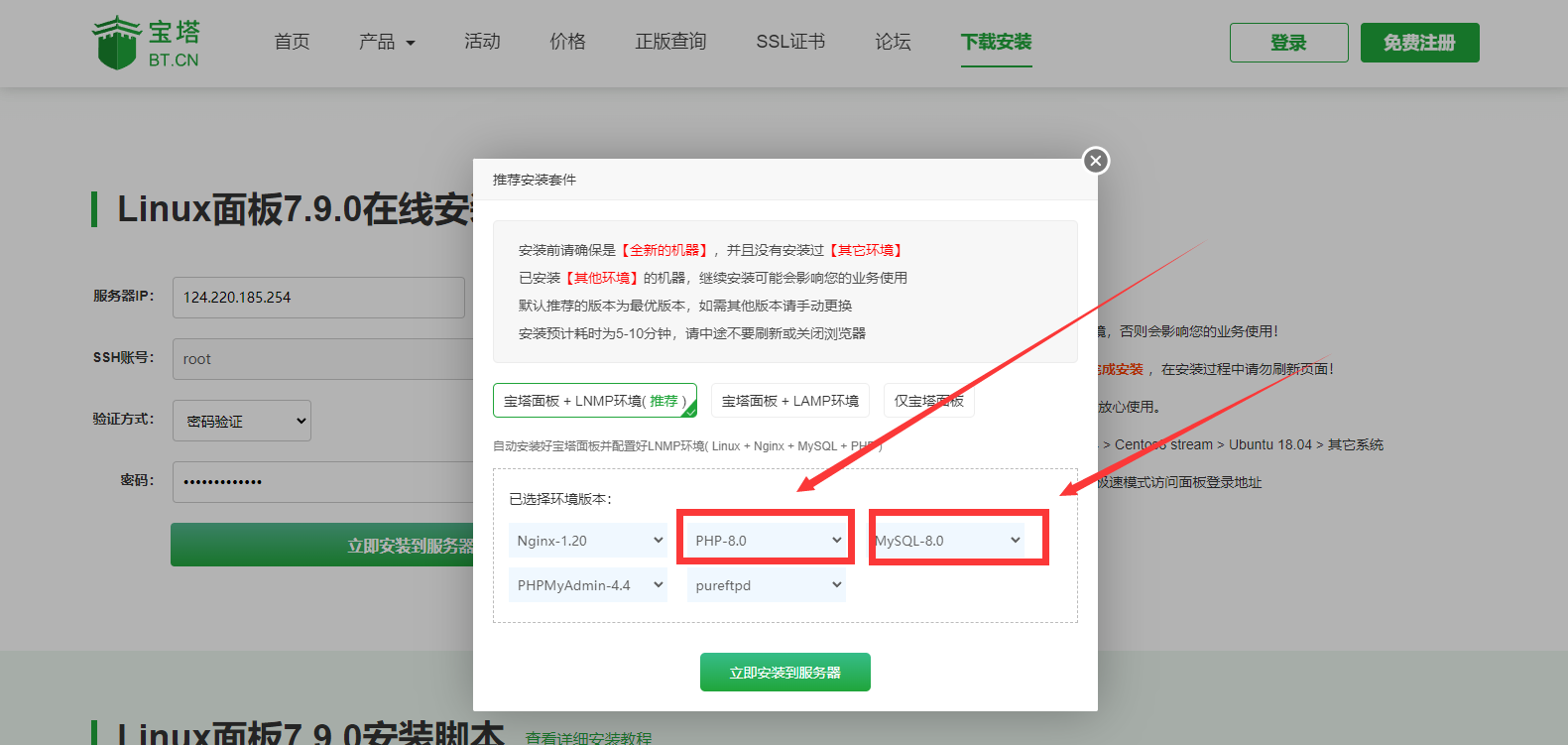Open the 下载安装 tab
1568x745 pixels.
(996, 42)
